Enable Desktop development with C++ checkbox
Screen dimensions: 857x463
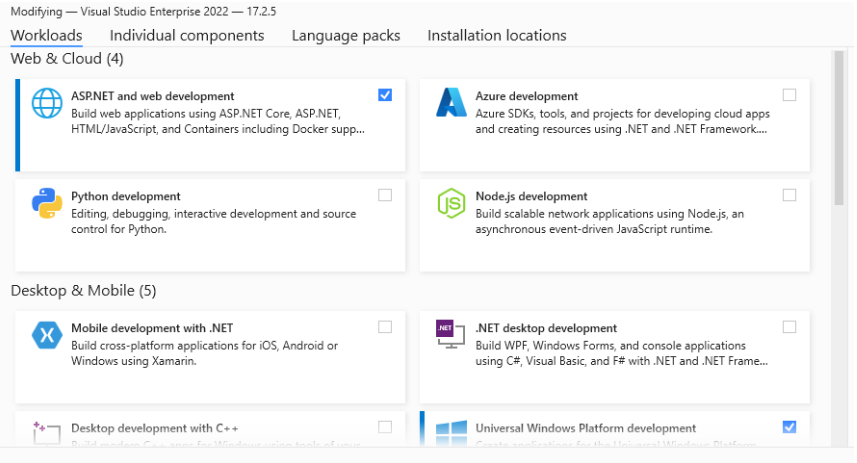[x=385, y=427]
